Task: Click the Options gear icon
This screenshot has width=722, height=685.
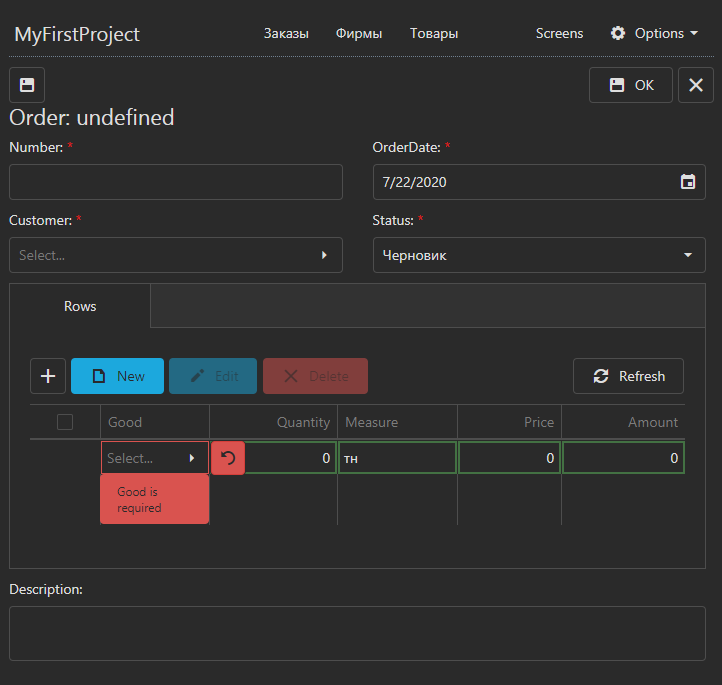Action: click(x=618, y=33)
